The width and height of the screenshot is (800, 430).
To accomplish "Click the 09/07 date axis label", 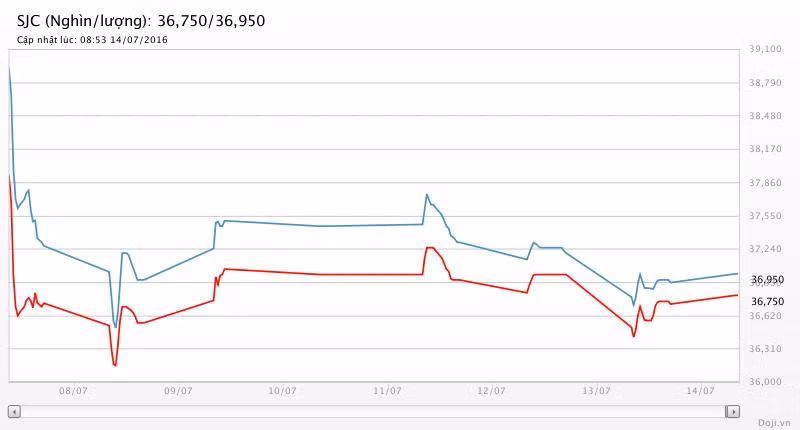I will [178, 391].
